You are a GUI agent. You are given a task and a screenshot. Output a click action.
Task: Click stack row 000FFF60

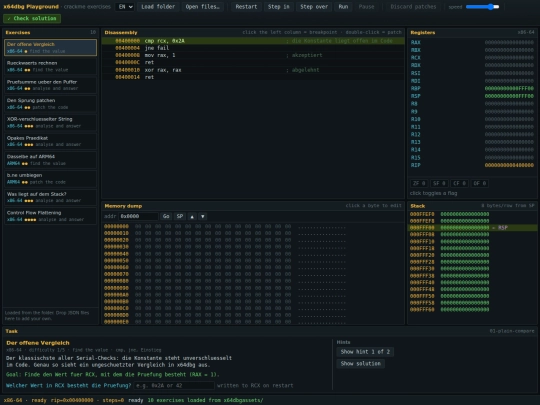coord(472,310)
